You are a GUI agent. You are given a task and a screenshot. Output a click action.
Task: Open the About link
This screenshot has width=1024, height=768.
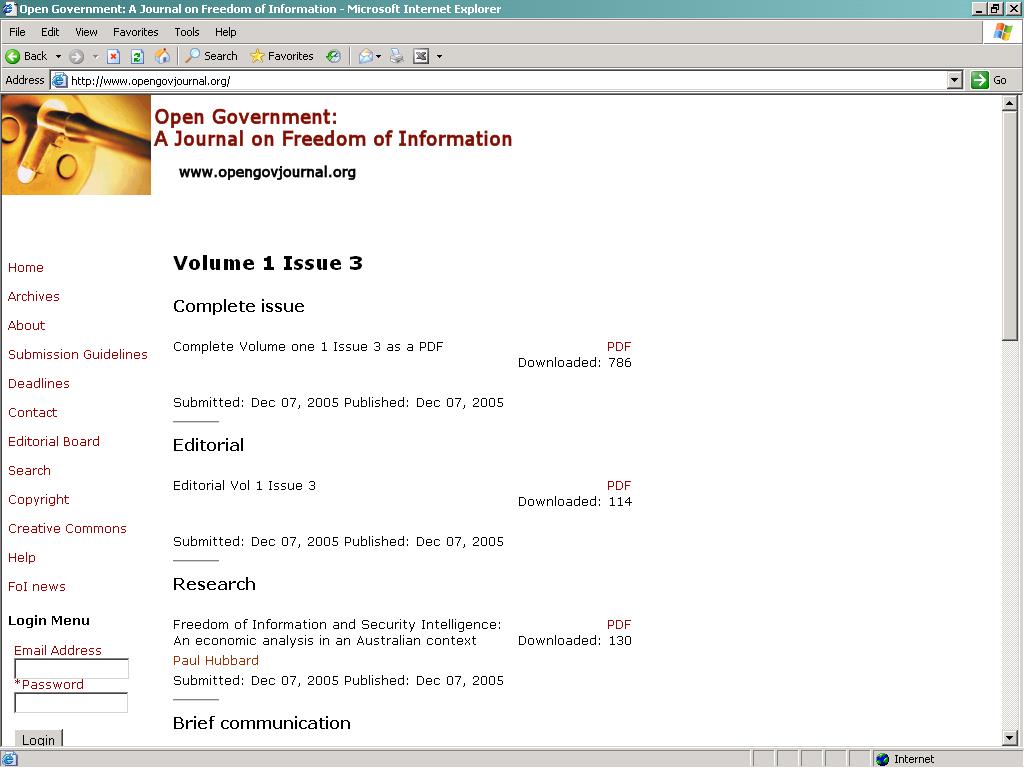(x=26, y=325)
